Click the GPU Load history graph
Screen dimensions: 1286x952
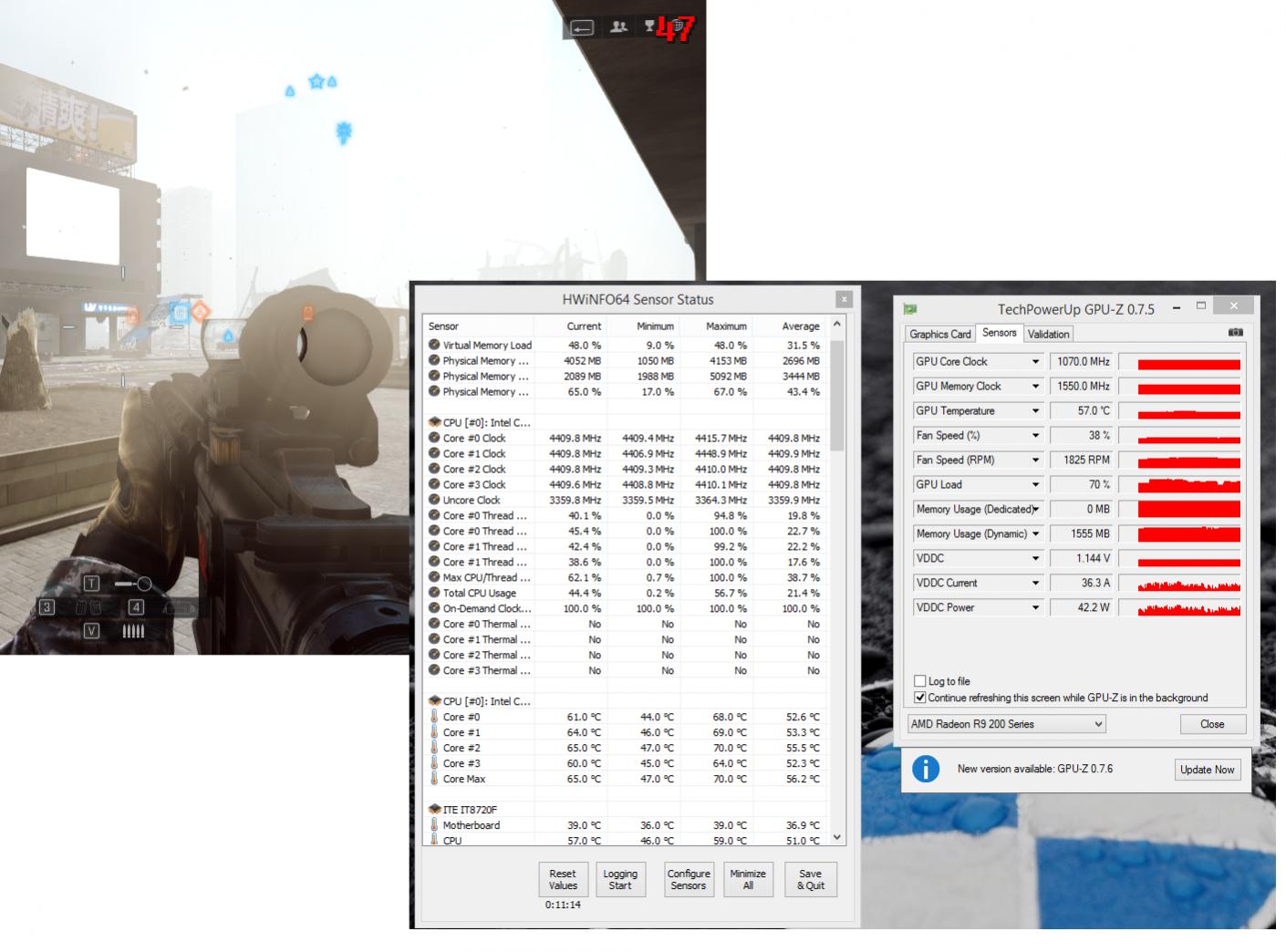[1179, 485]
